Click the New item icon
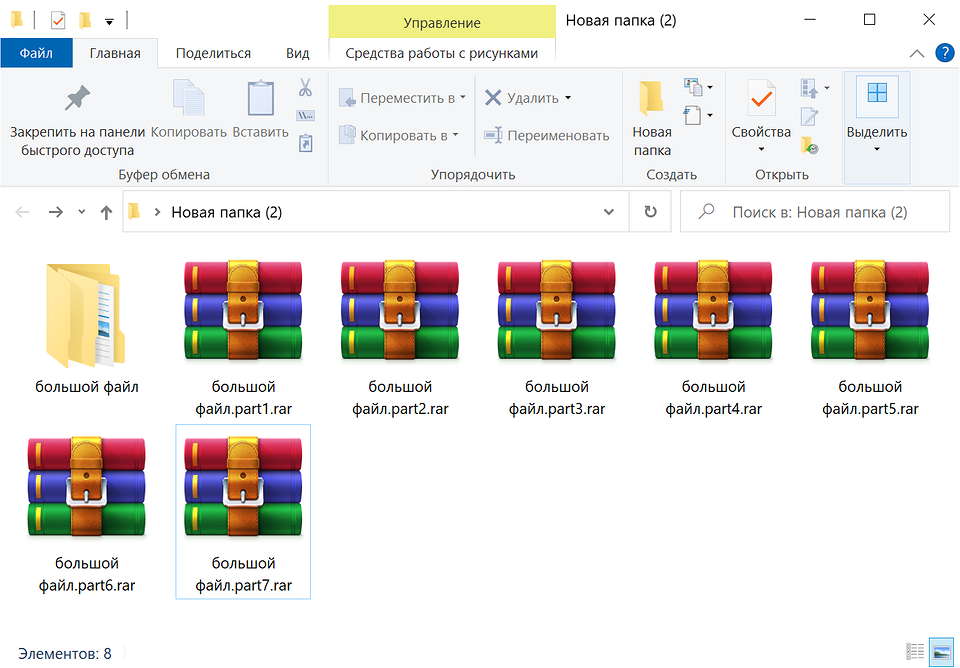 (x=693, y=88)
